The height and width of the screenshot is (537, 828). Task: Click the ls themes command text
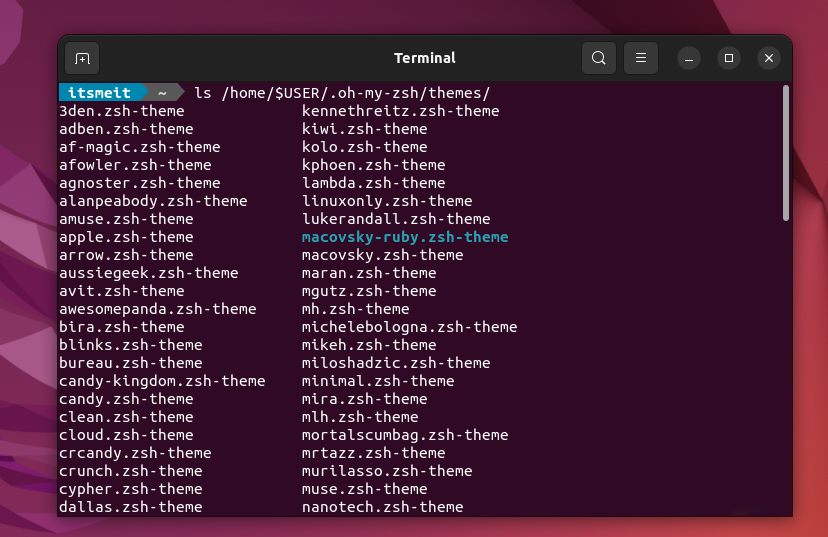(342, 93)
